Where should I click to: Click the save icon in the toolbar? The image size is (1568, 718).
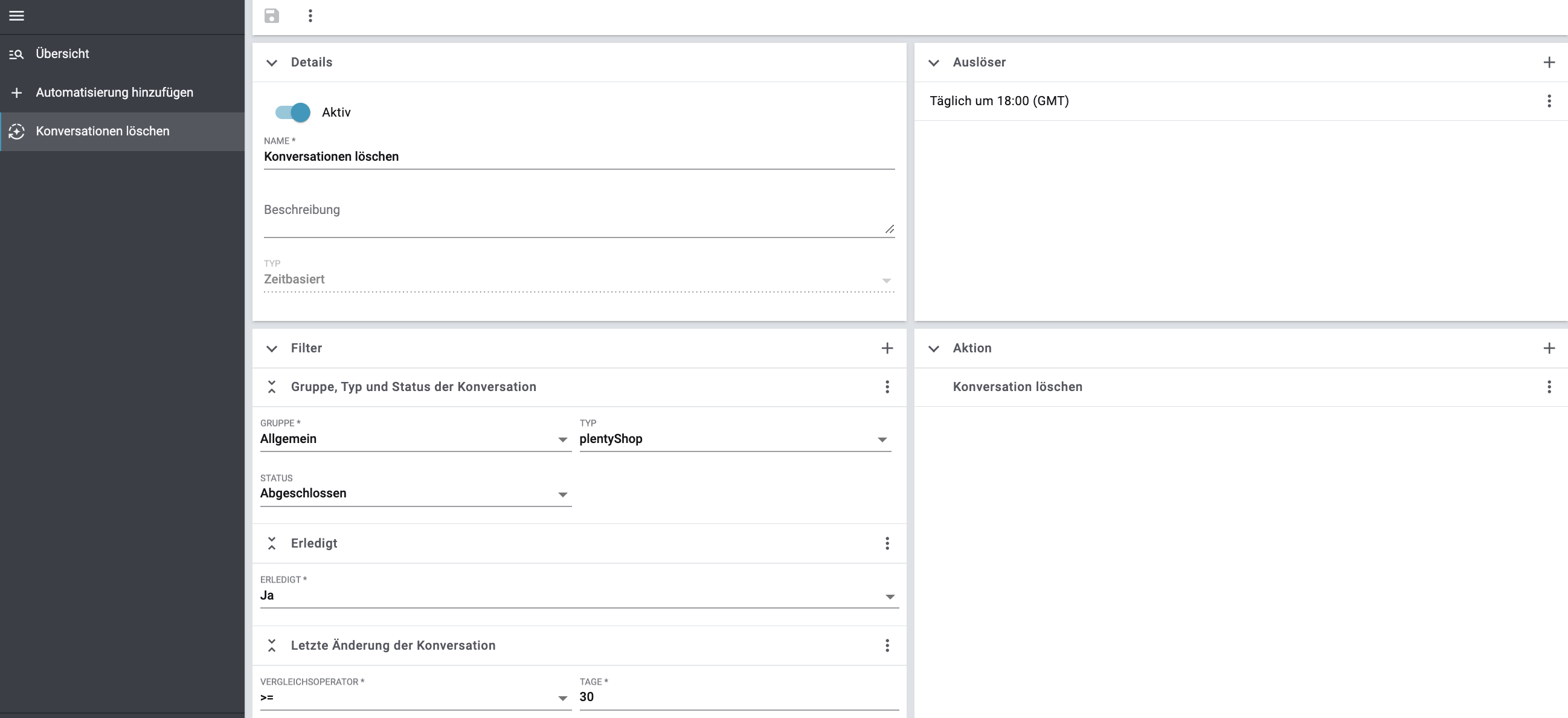coord(271,16)
